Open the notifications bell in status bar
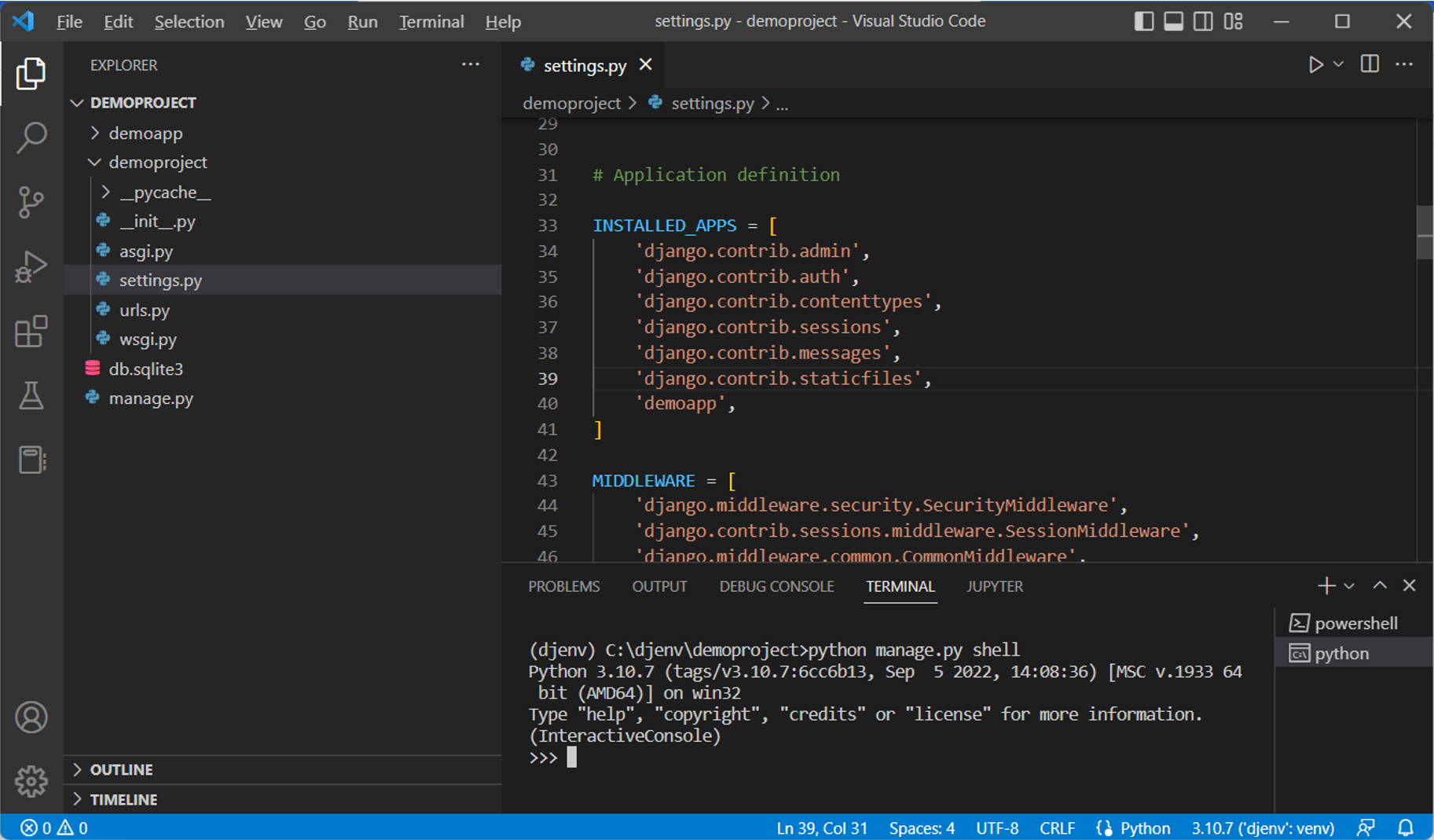Image resolution: width=1434 pixels, height=840 pixels. 1406,827
